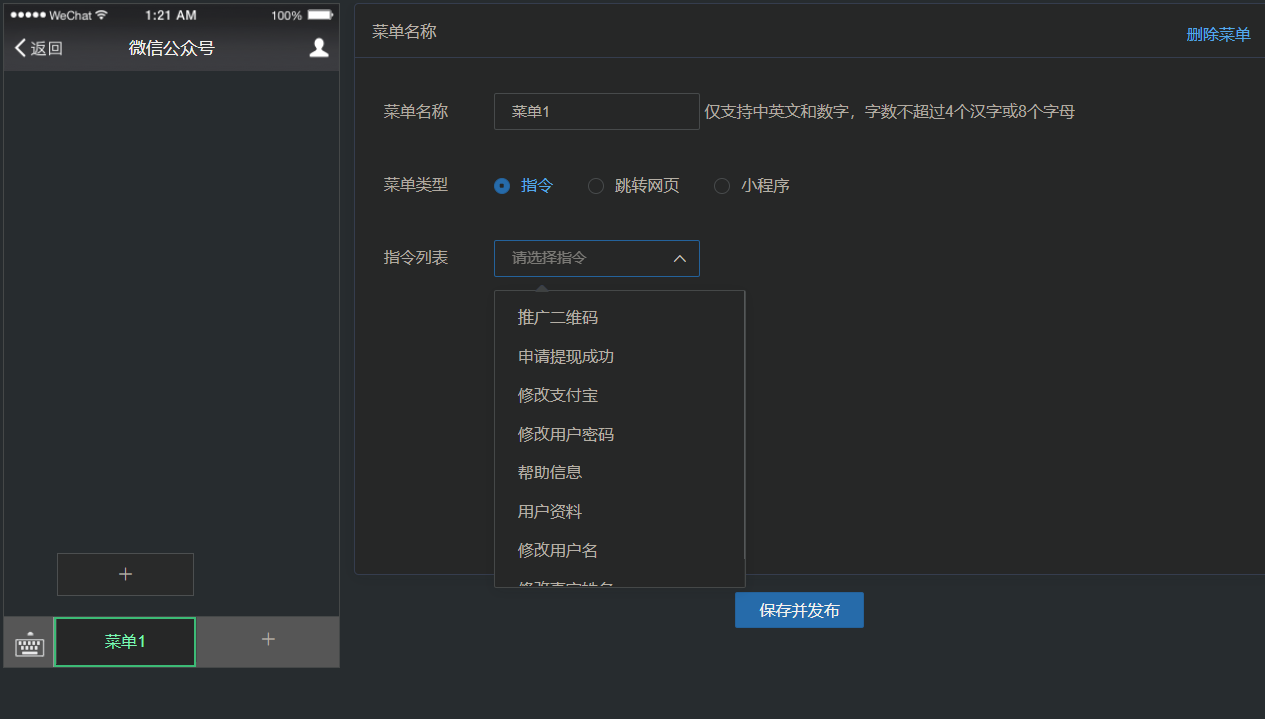This screenshot has width=1265, height=719.
Task: Click the 保存并发布 button
Action: point(799,610)
